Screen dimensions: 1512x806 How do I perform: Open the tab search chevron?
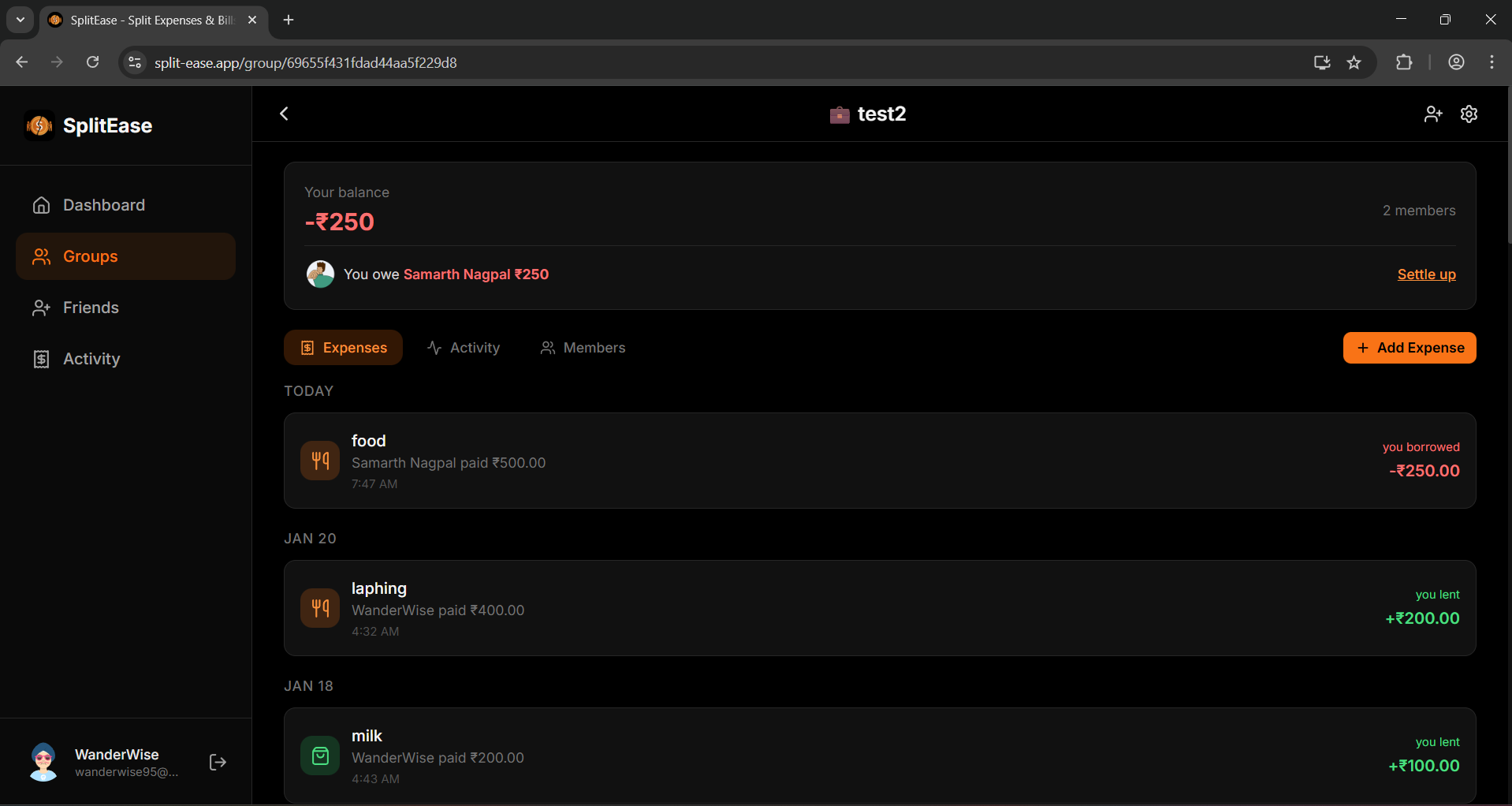coord(19,20)
